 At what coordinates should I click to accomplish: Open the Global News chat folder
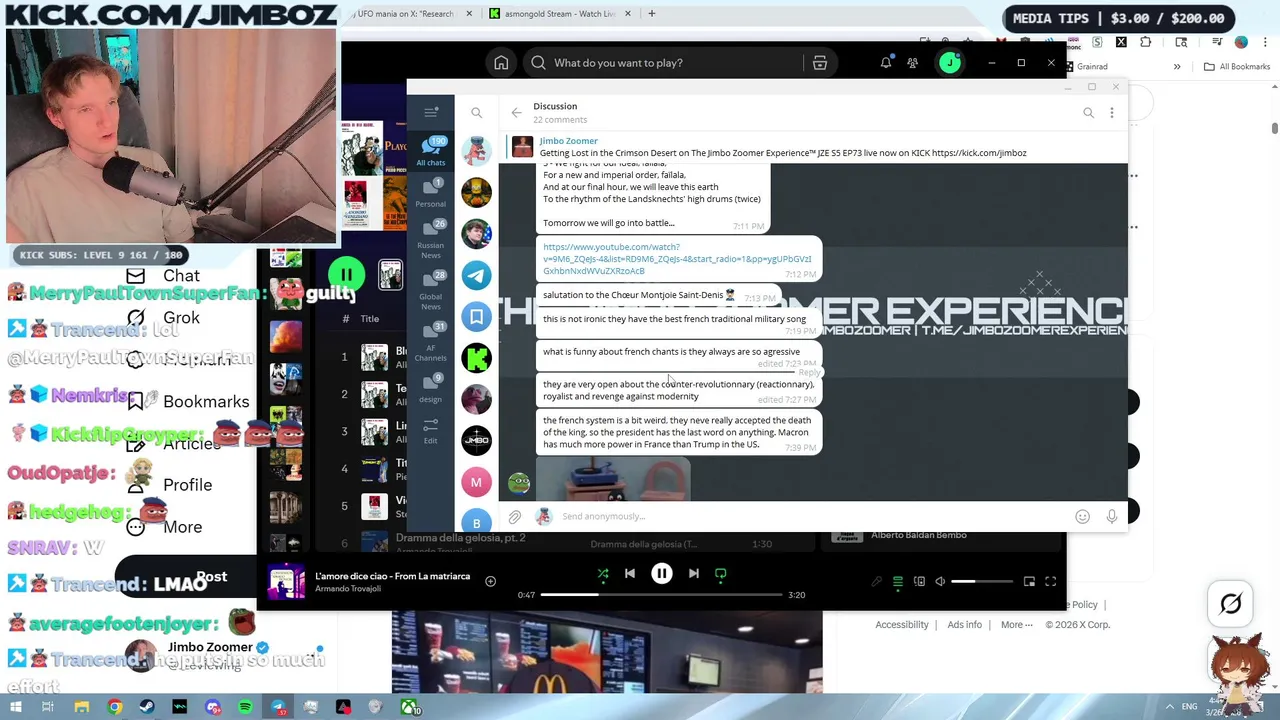pyautogui.click(x=431, y=291)
